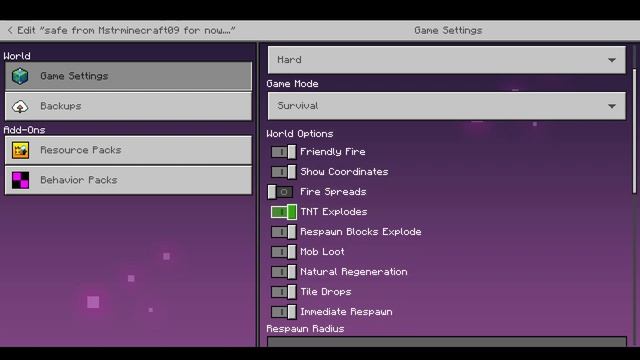Click the Resource Packs painting icon
640x360 pixels.
(20, 150)
